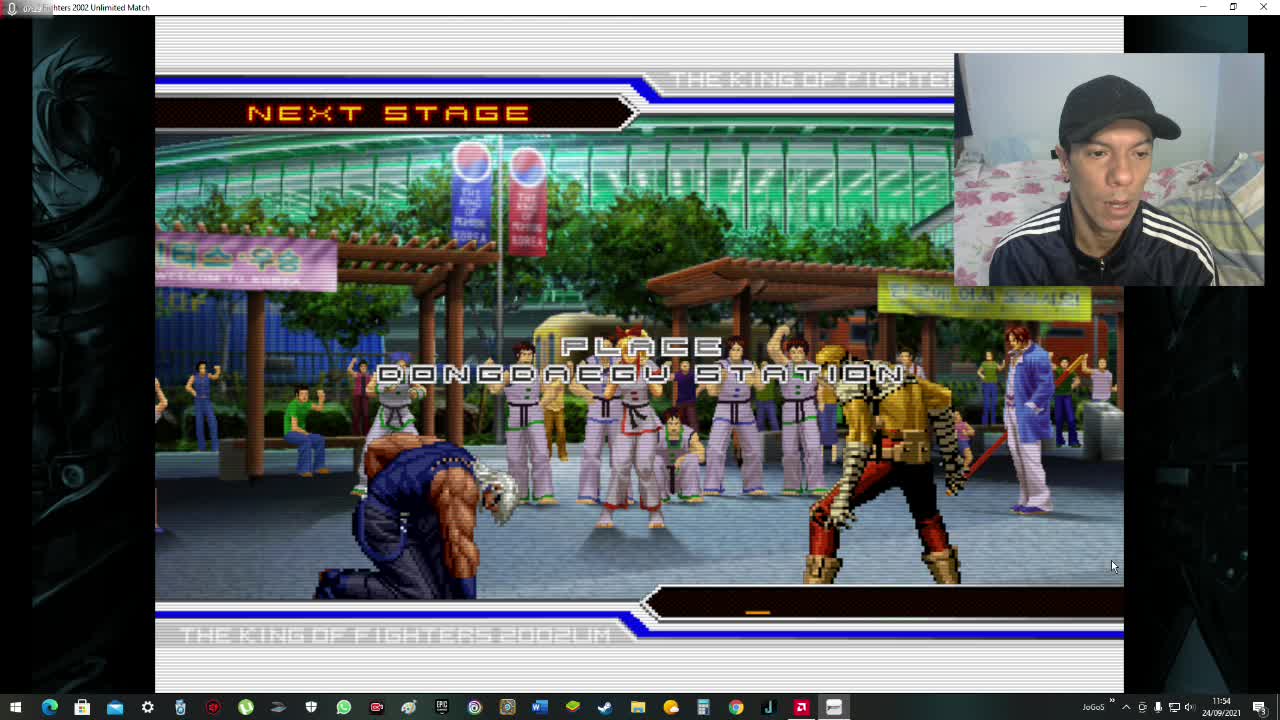Image resolution: width=1280 pixels, height=720 pixels.
Task: Open the red speaker app icon
Action: coord(213,707)
